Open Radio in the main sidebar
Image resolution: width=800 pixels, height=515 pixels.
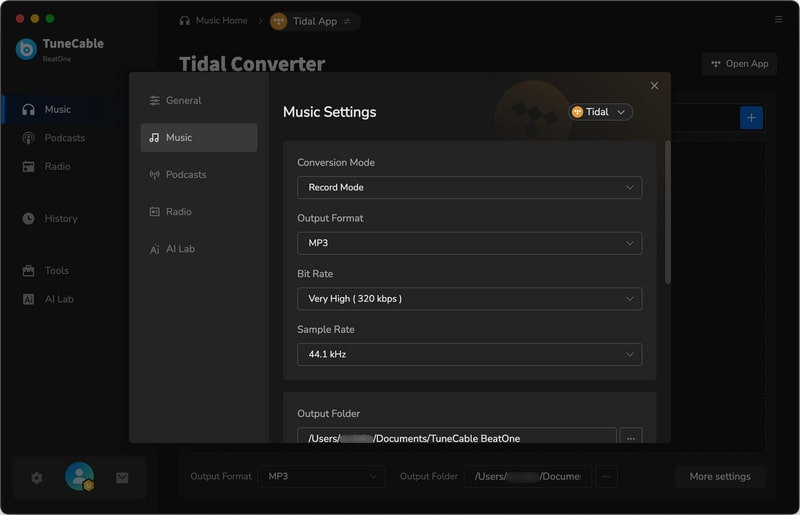[64, 166]
